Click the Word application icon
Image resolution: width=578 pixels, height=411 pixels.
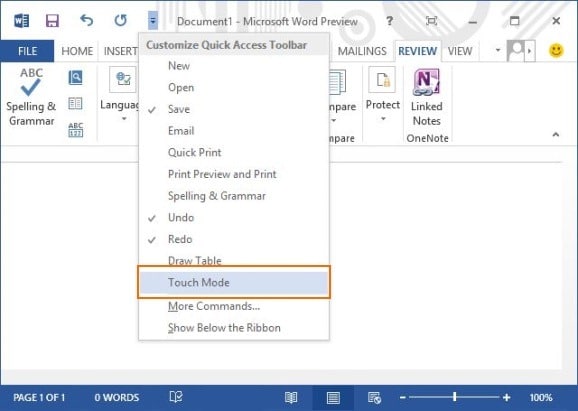point(21,21)
